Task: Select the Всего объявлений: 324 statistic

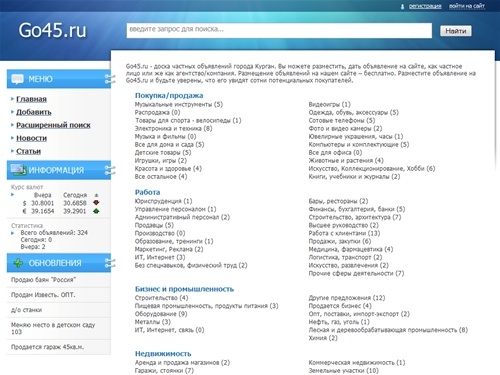Action: [54, 232]
